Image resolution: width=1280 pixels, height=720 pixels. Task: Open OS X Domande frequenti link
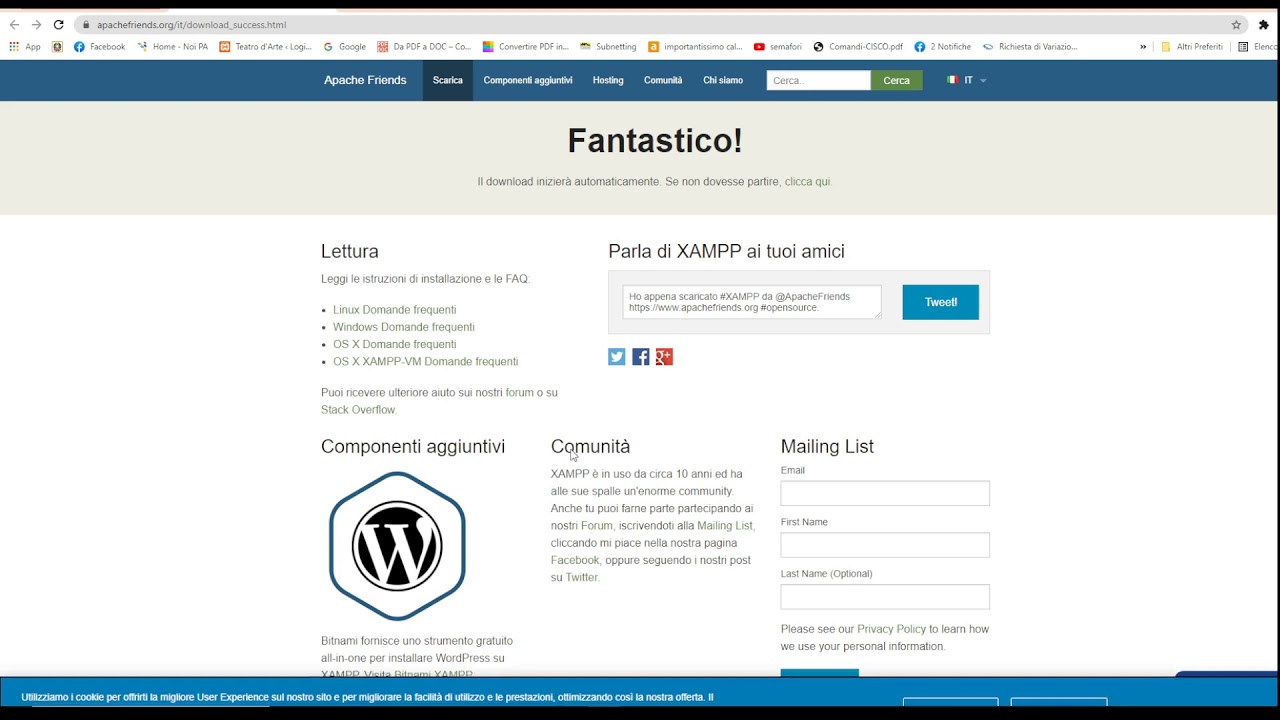(x=395, y=344)
